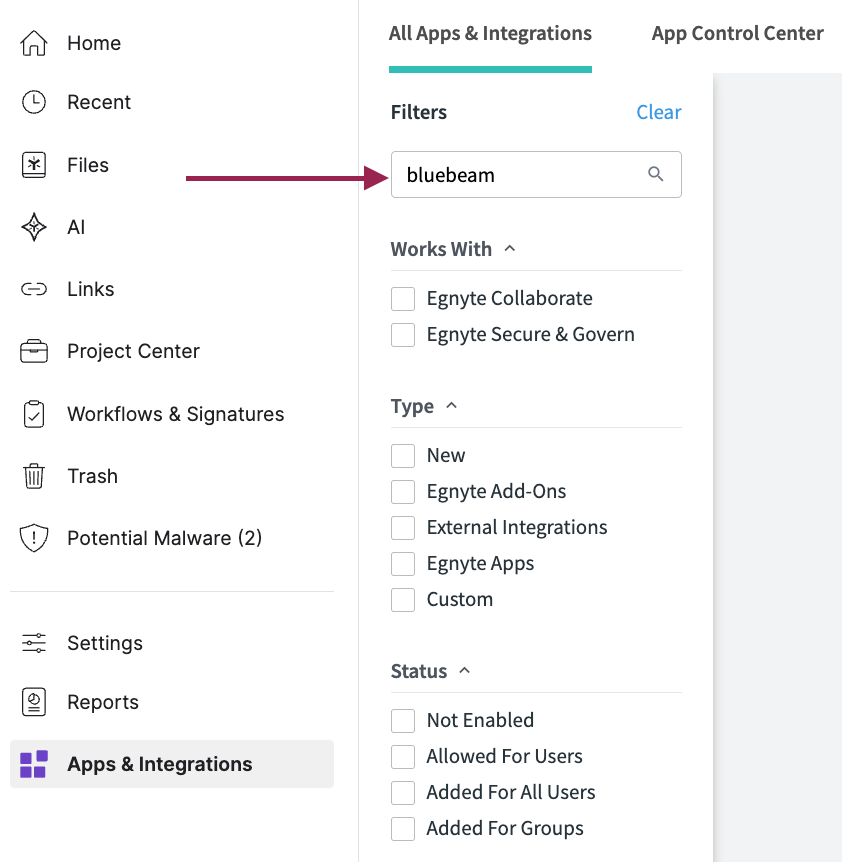Check the Egnyte Add-Ons checkbox
Viewport: 842px width, 862px height.
click(403, 491)
